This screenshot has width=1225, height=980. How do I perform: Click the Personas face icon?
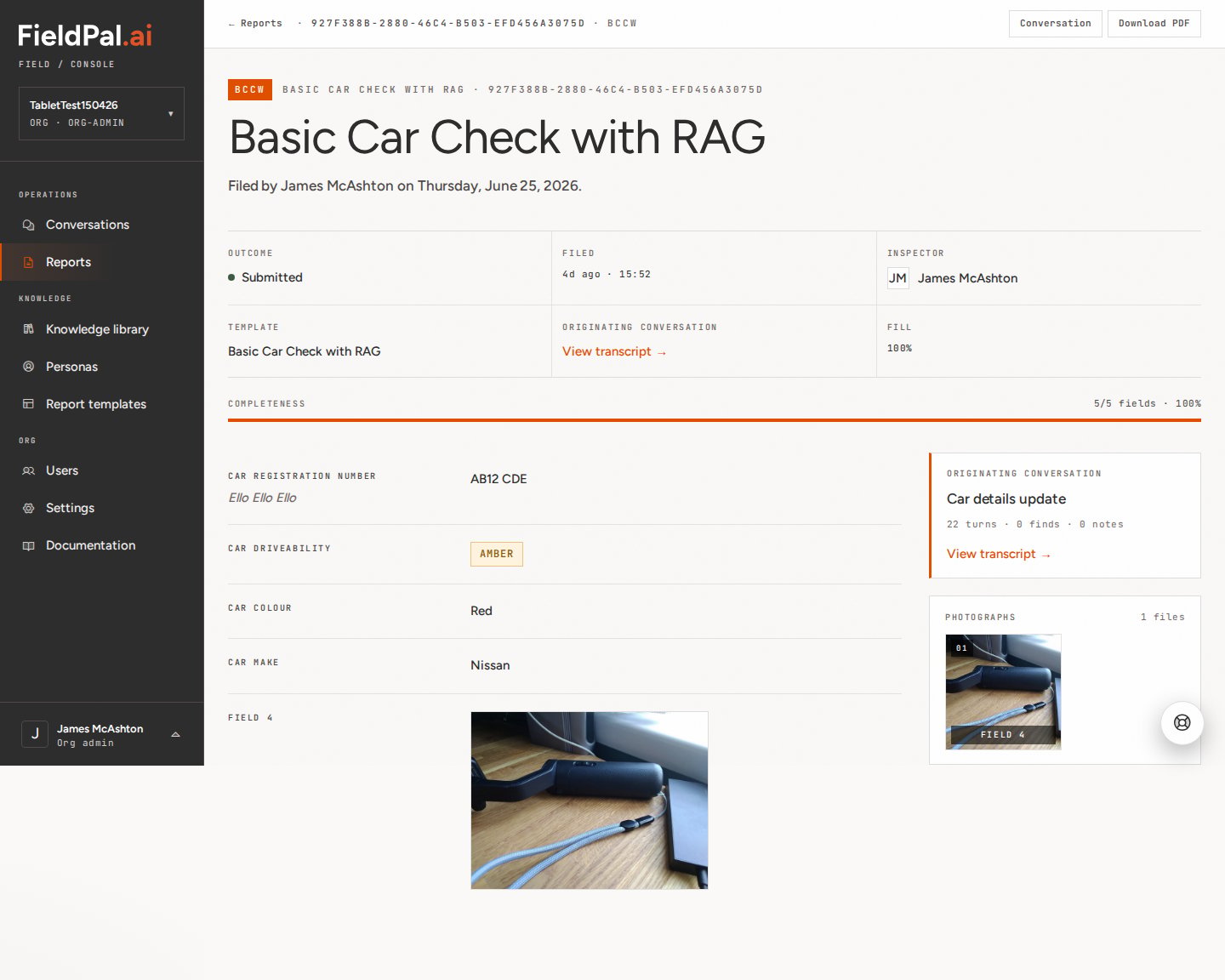click(28, 367)
